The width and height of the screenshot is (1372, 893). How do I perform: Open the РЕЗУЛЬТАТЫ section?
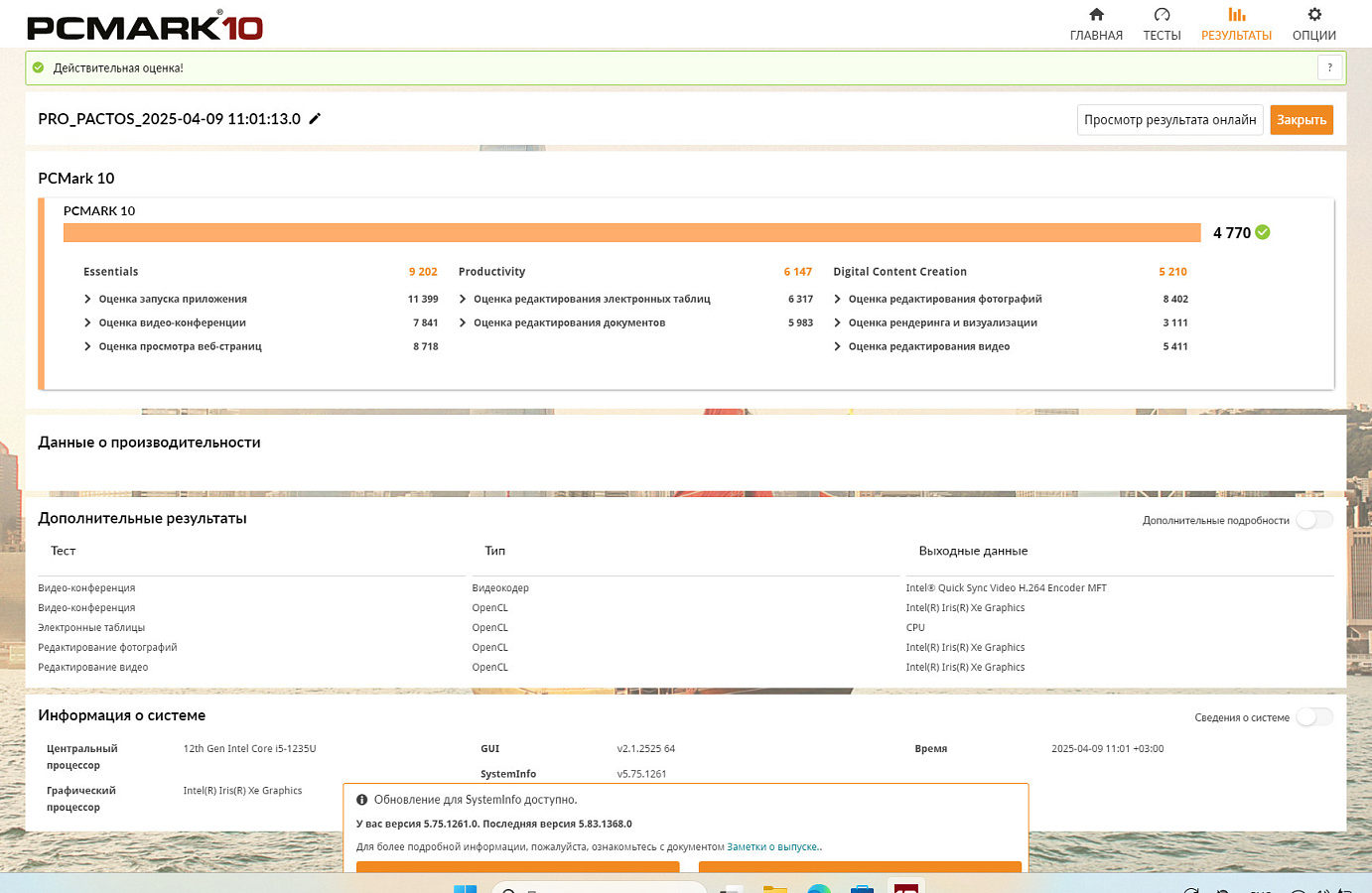(x=1236, y=25)
